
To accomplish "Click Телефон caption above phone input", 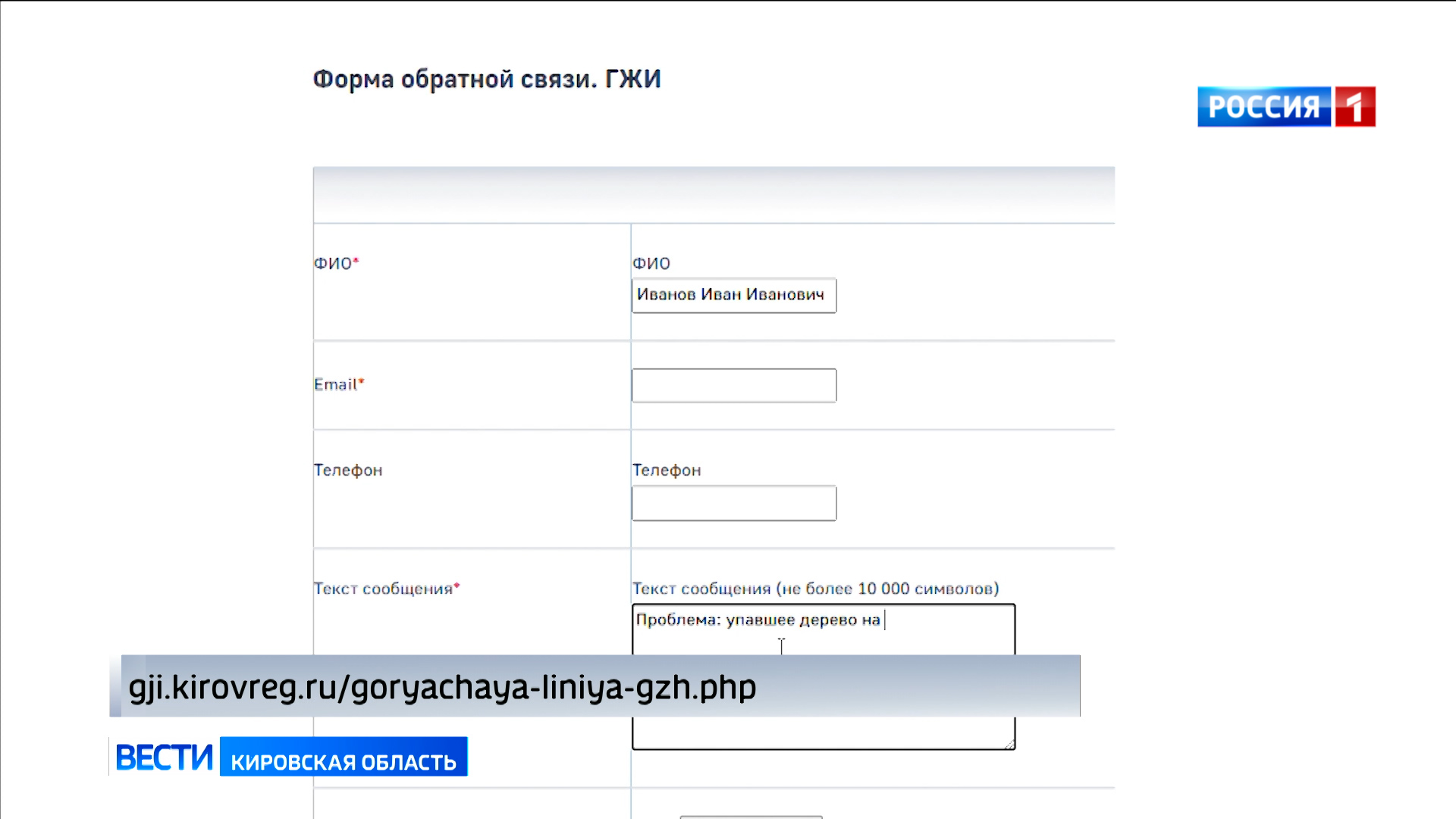I will pyautogui.click(x=667, y=470).
